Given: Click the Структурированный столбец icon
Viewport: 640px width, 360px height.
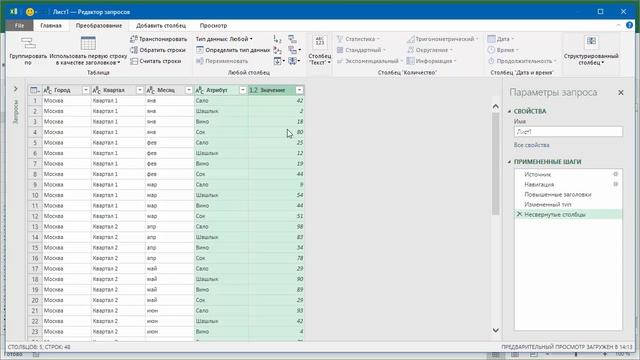Looking at the screenshot, I should coord(591,42).
